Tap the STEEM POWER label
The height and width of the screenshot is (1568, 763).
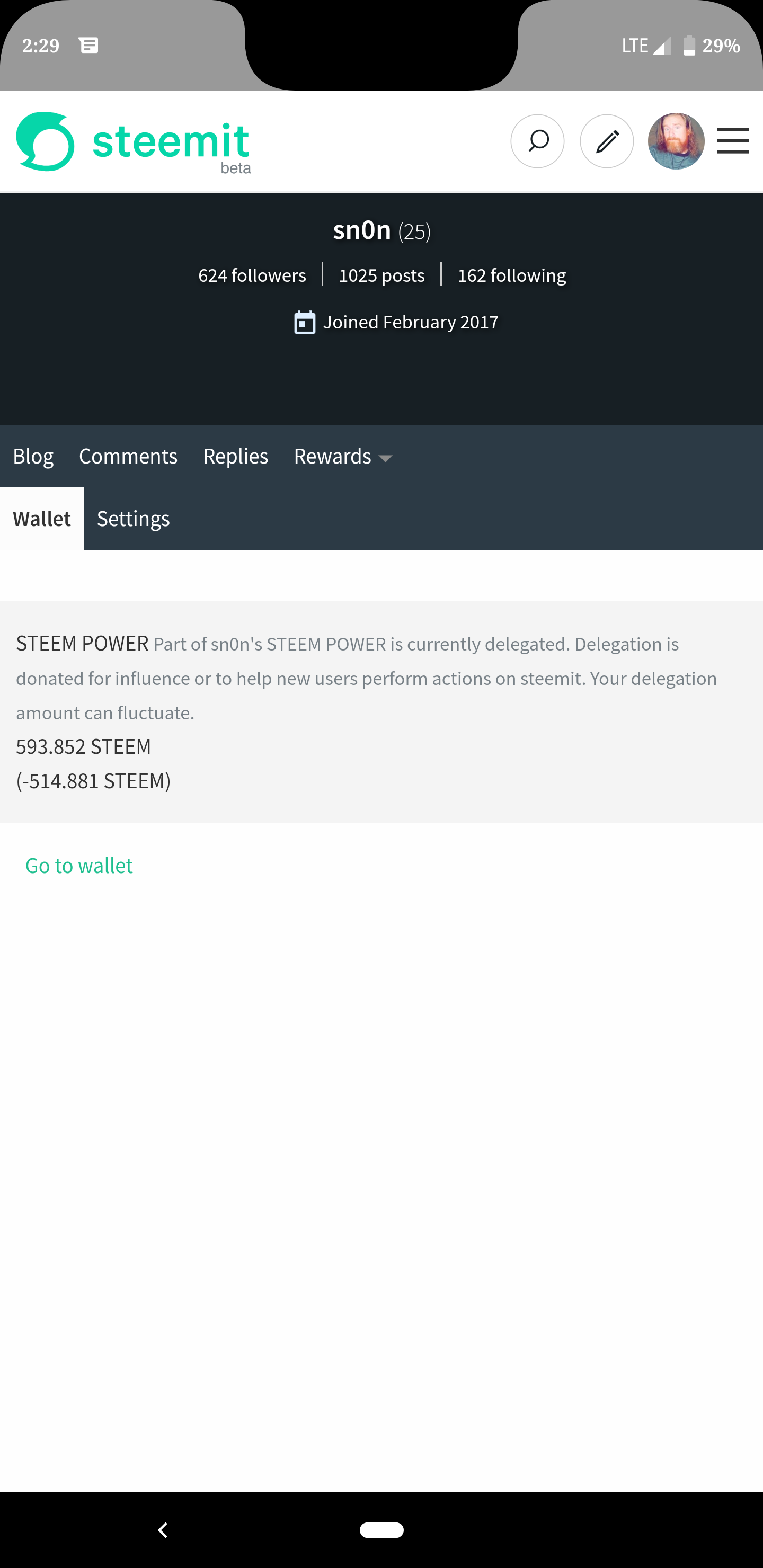(82, 644)
